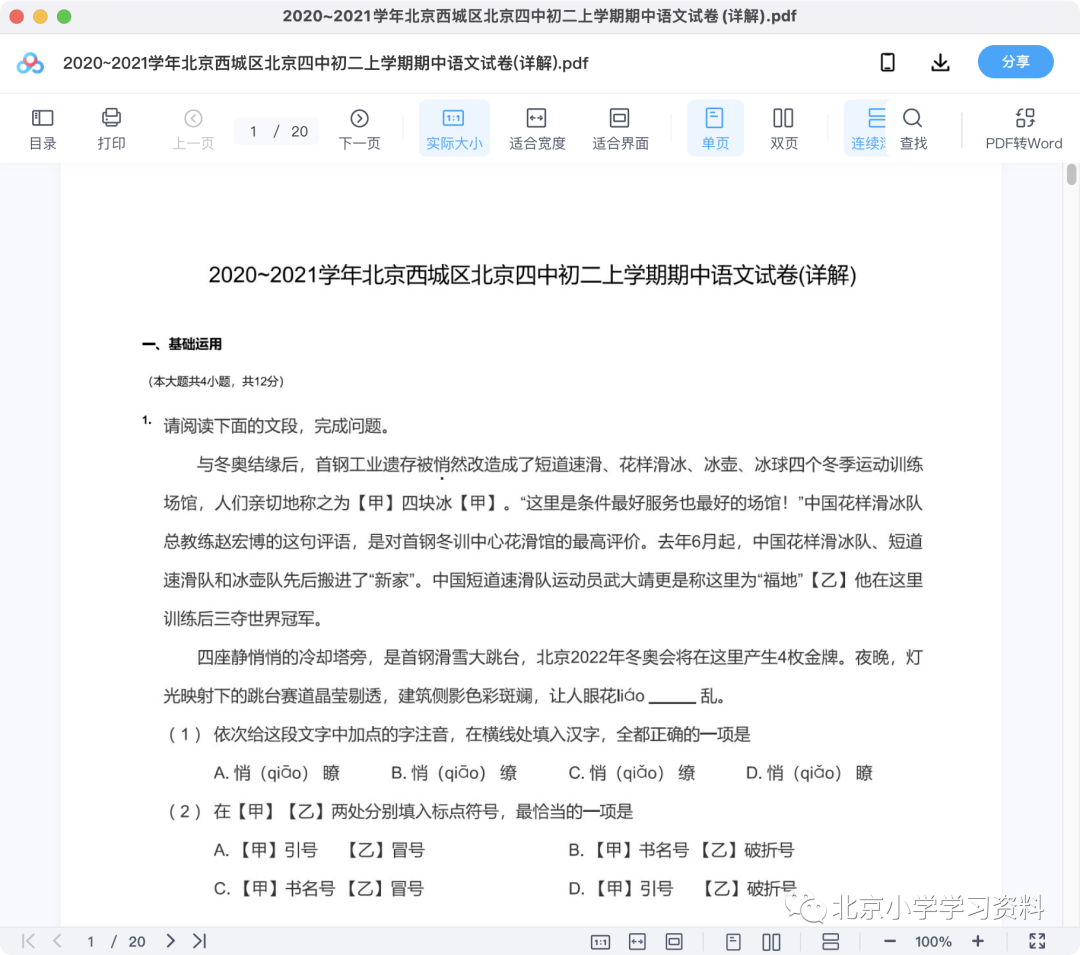
Task: Click option D.【甲】引号【乙】破折号
Action: click(x=682, y=888)
